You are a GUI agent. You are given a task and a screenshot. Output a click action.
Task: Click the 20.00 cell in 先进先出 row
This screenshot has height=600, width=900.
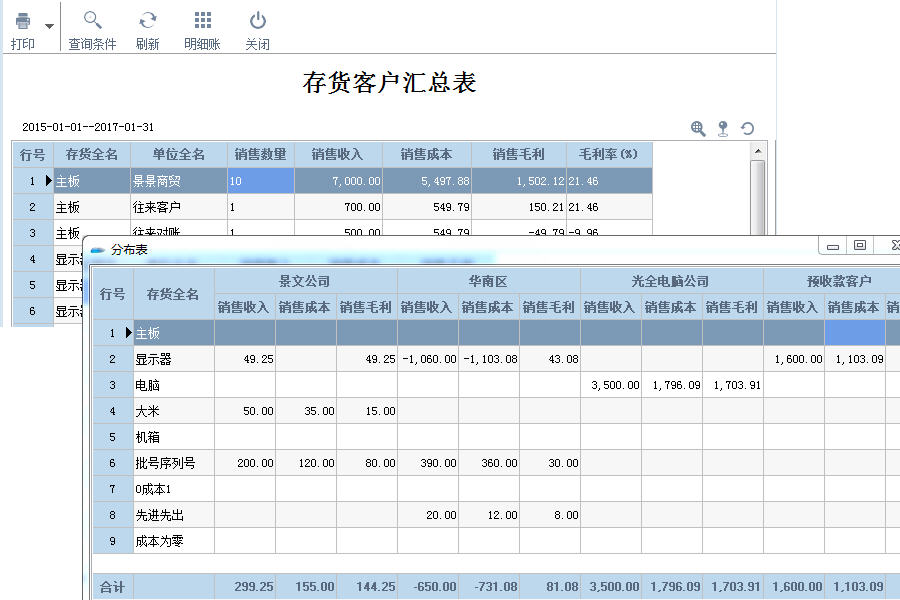pyautogui.click(x=428, y=515)
